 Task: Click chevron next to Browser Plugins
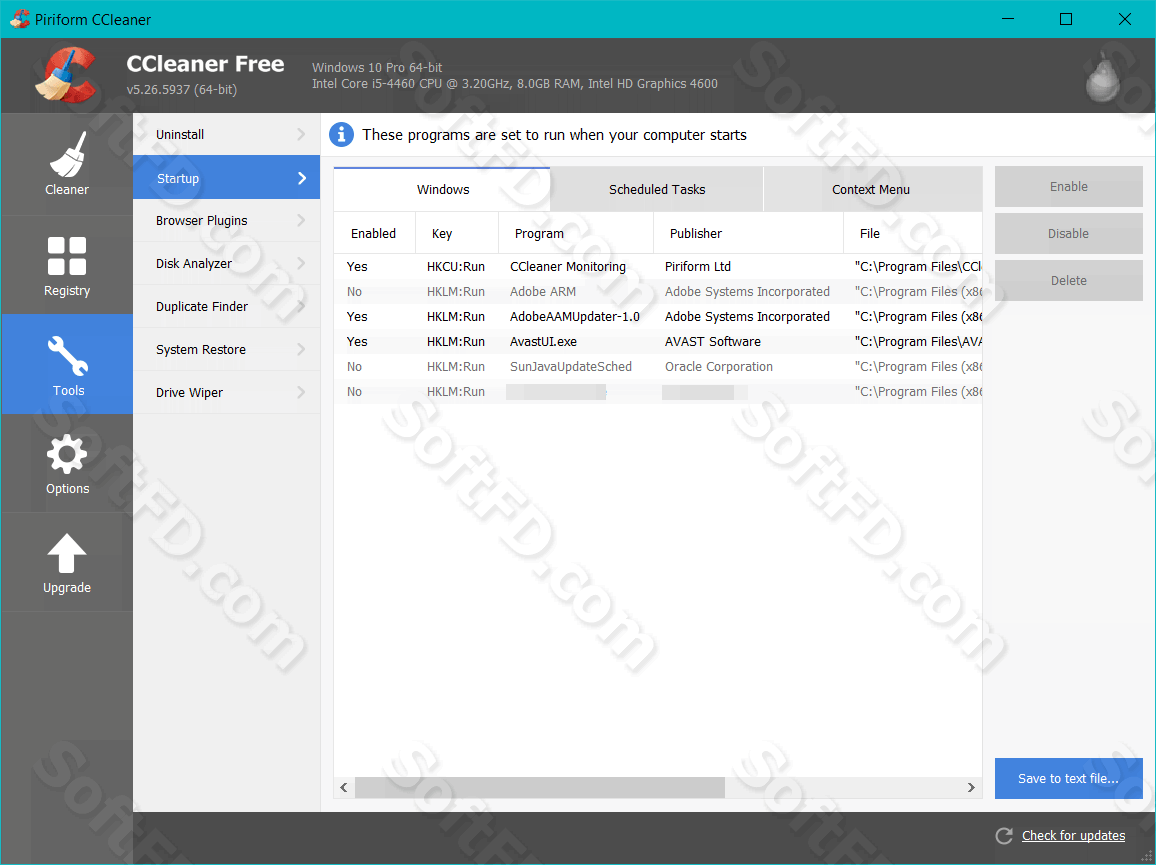click(x=301, y=220)
